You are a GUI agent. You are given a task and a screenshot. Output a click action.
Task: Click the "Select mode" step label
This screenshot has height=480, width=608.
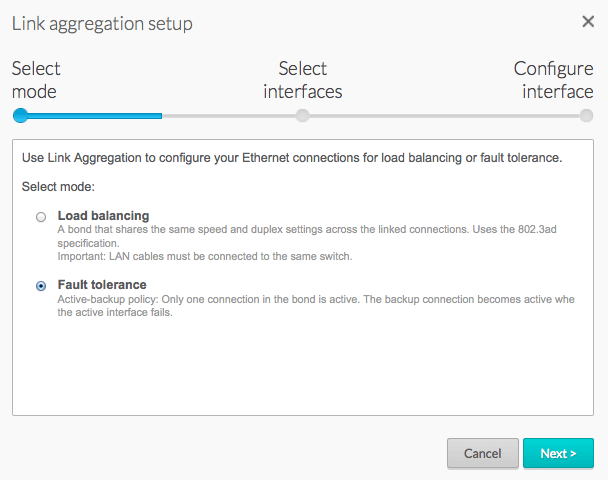tap(36, 80)
